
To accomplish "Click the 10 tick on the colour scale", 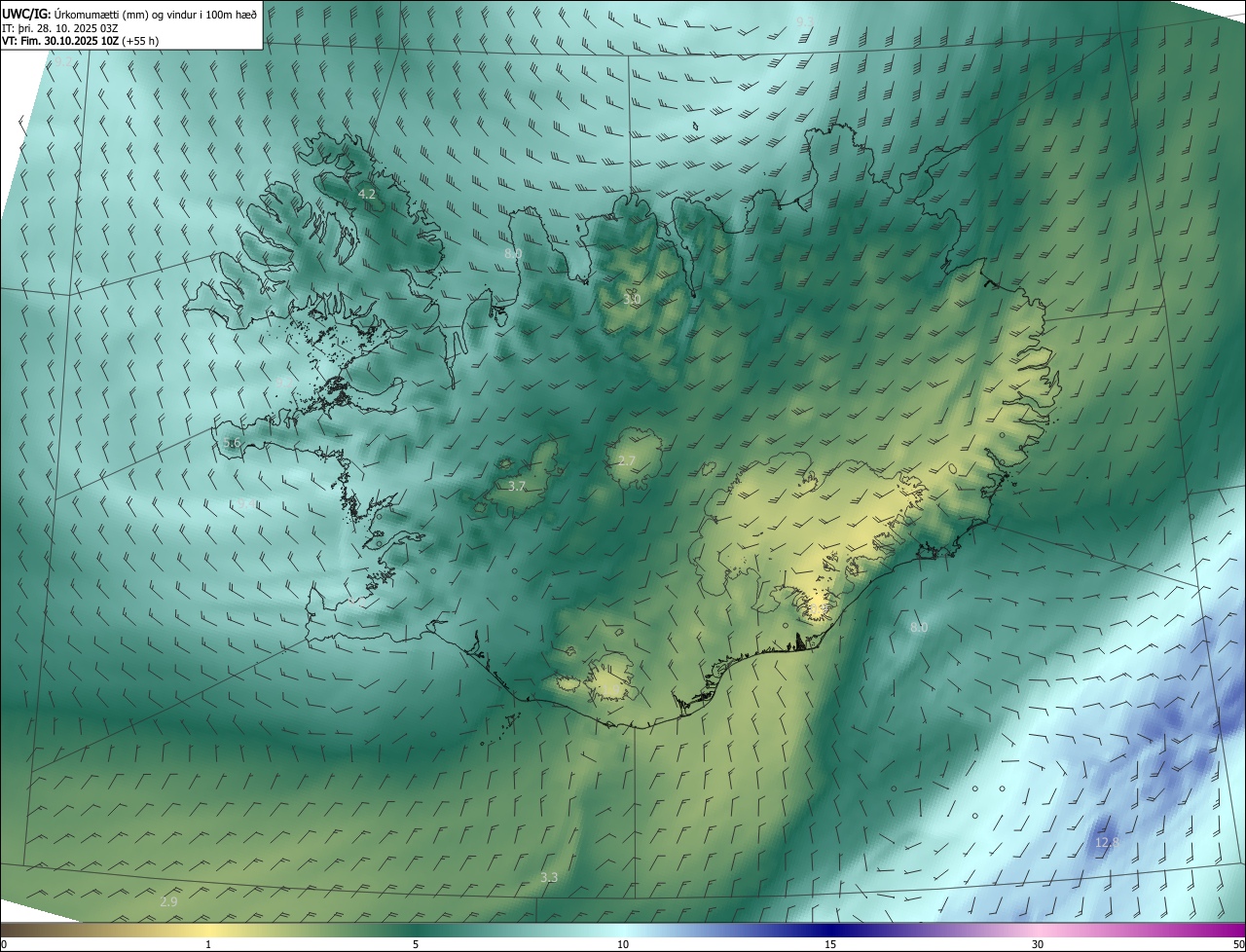I will pos(623,945).
